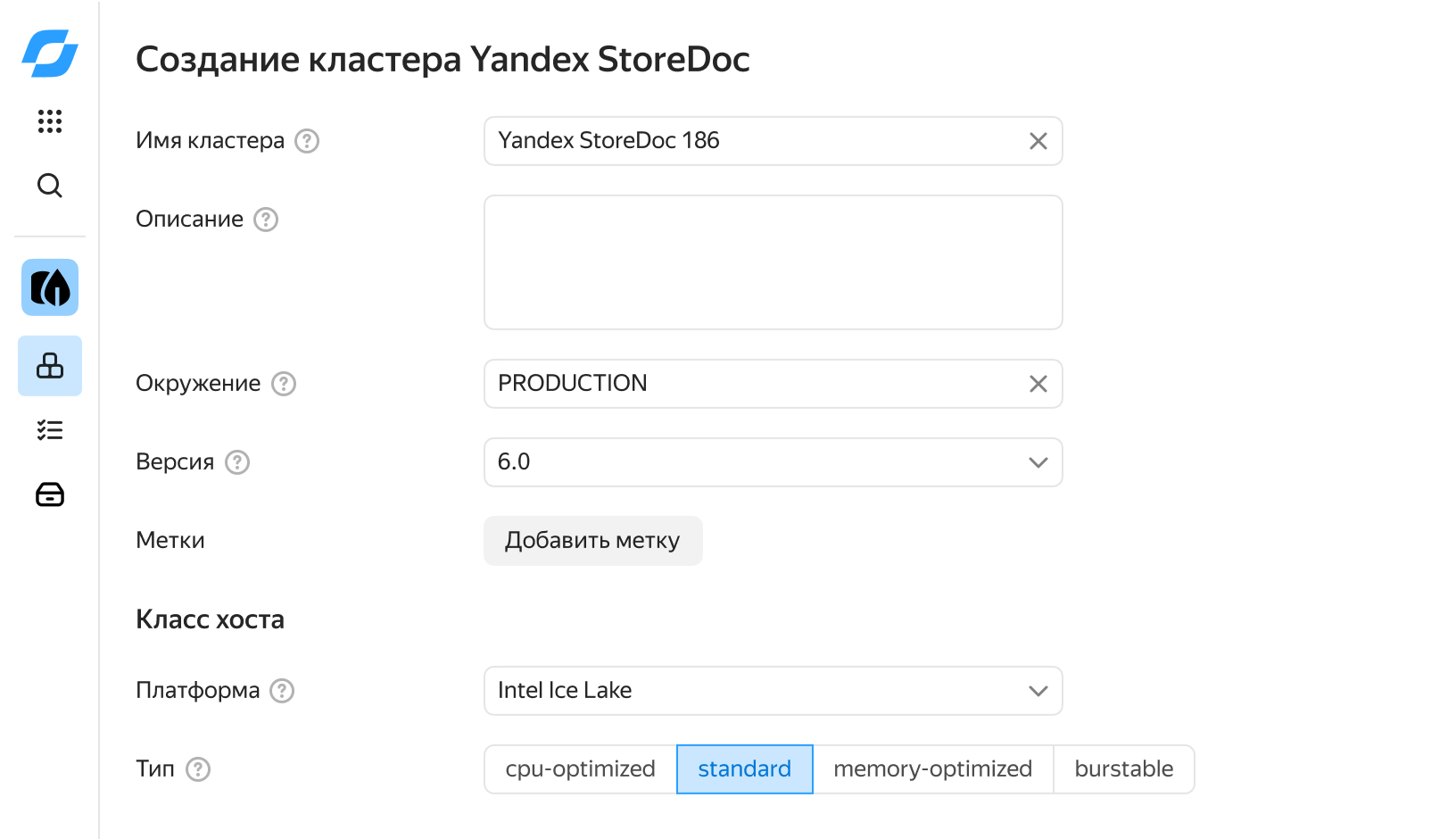Select the cpu-optimized host type

(x=580, y=769)
